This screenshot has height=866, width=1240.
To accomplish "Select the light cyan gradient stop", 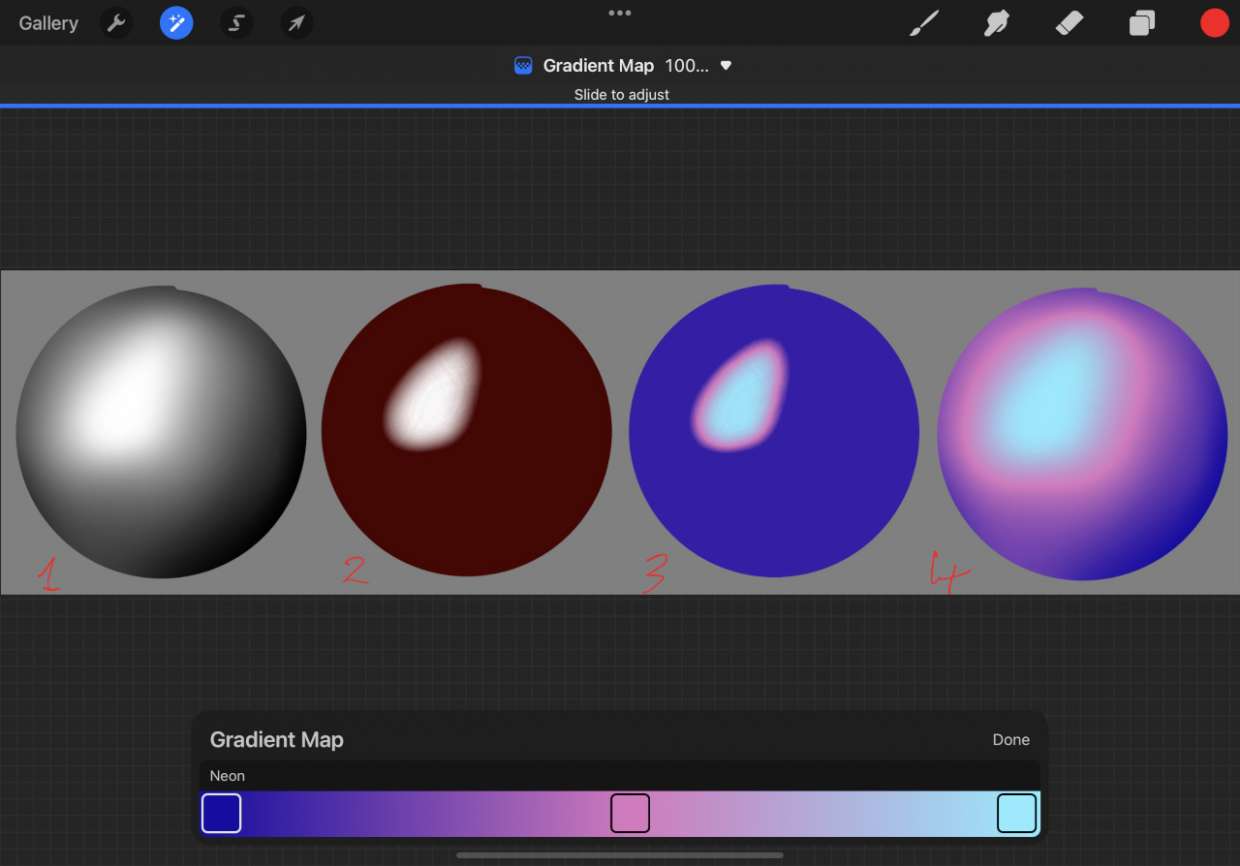I will [x=1016, y=813].
